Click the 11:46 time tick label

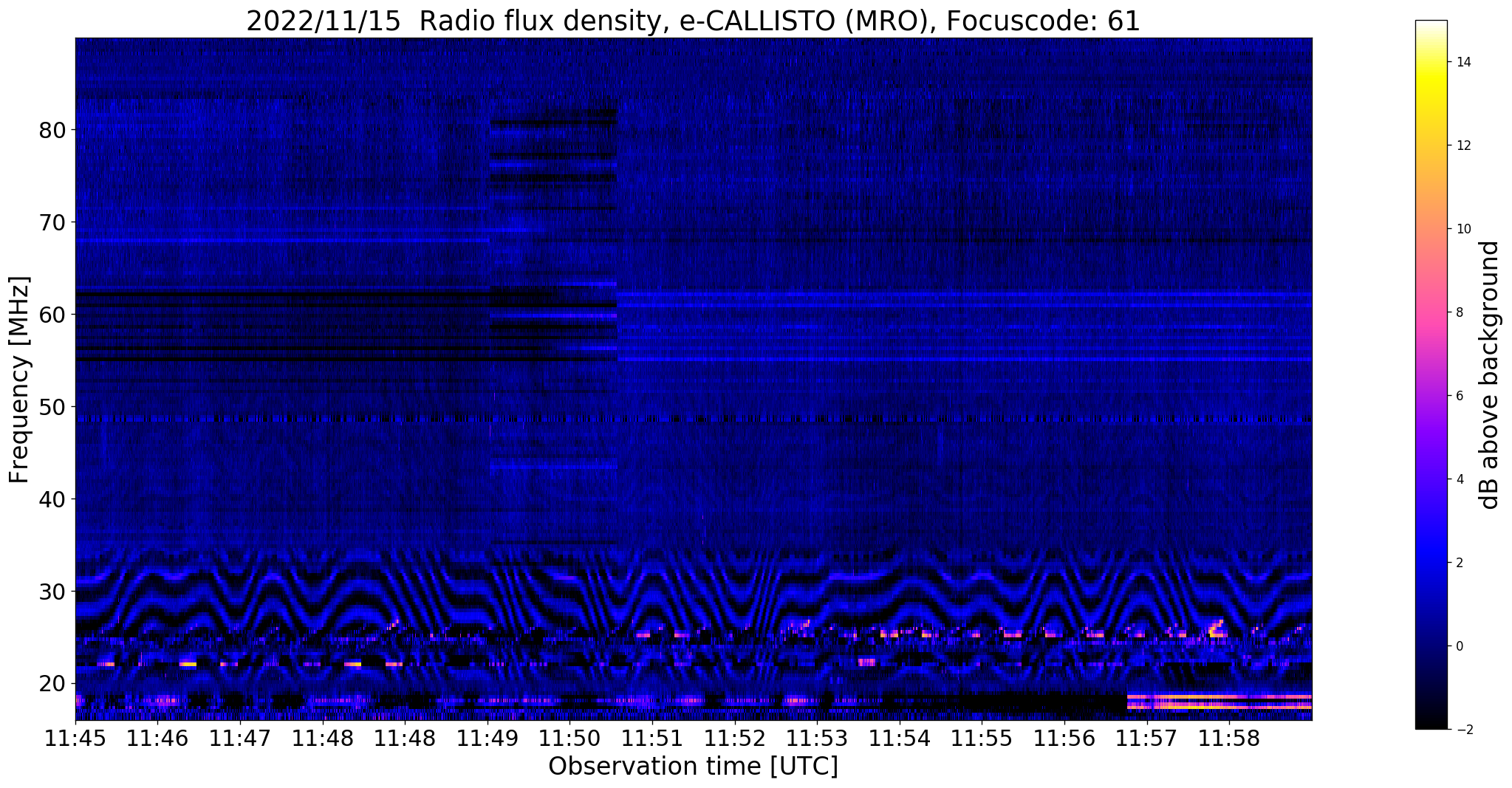click(x=157, y=739)
